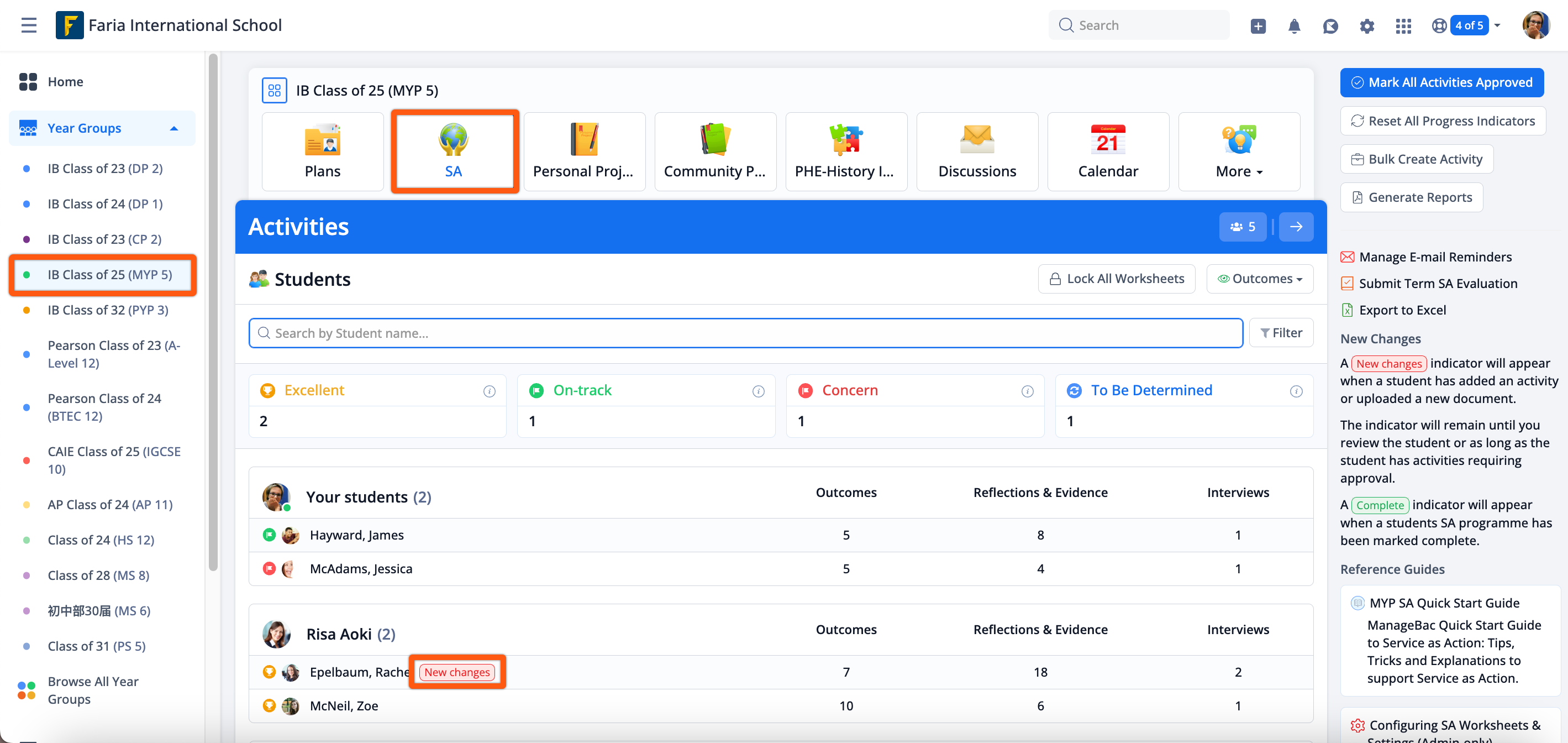The height and width of the screenshot is (743, 1568).
Task: Open the apps grid launcher
Action: coord(1403,25)
